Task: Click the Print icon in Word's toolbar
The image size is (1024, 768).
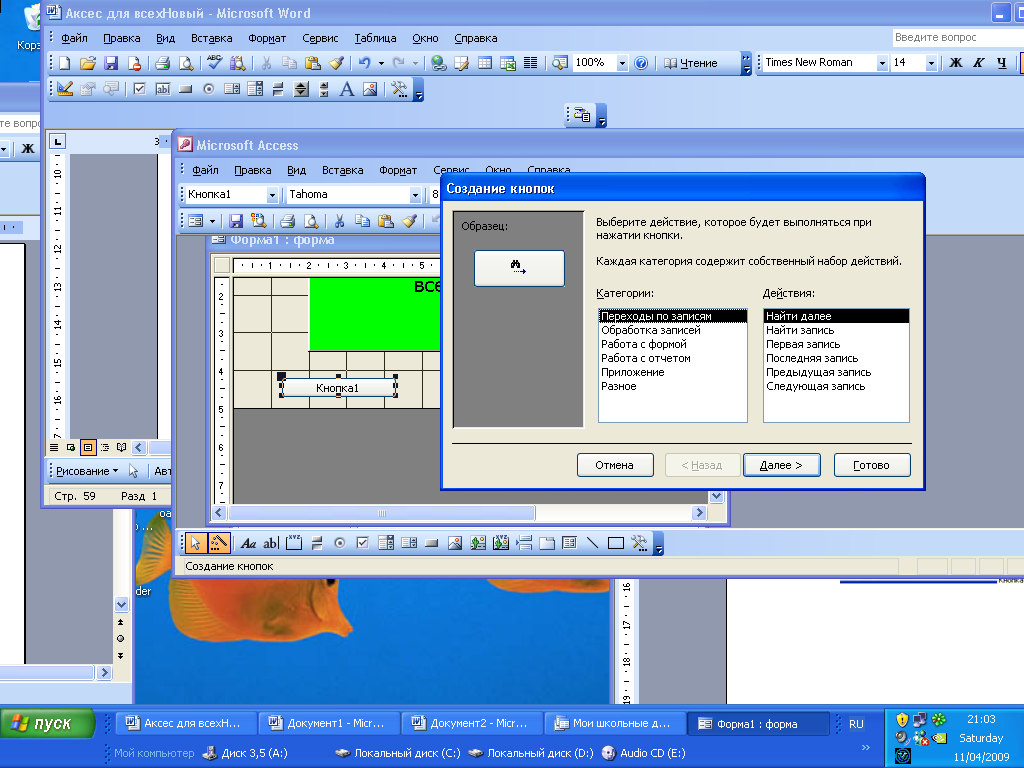Action: pos(162,63)
